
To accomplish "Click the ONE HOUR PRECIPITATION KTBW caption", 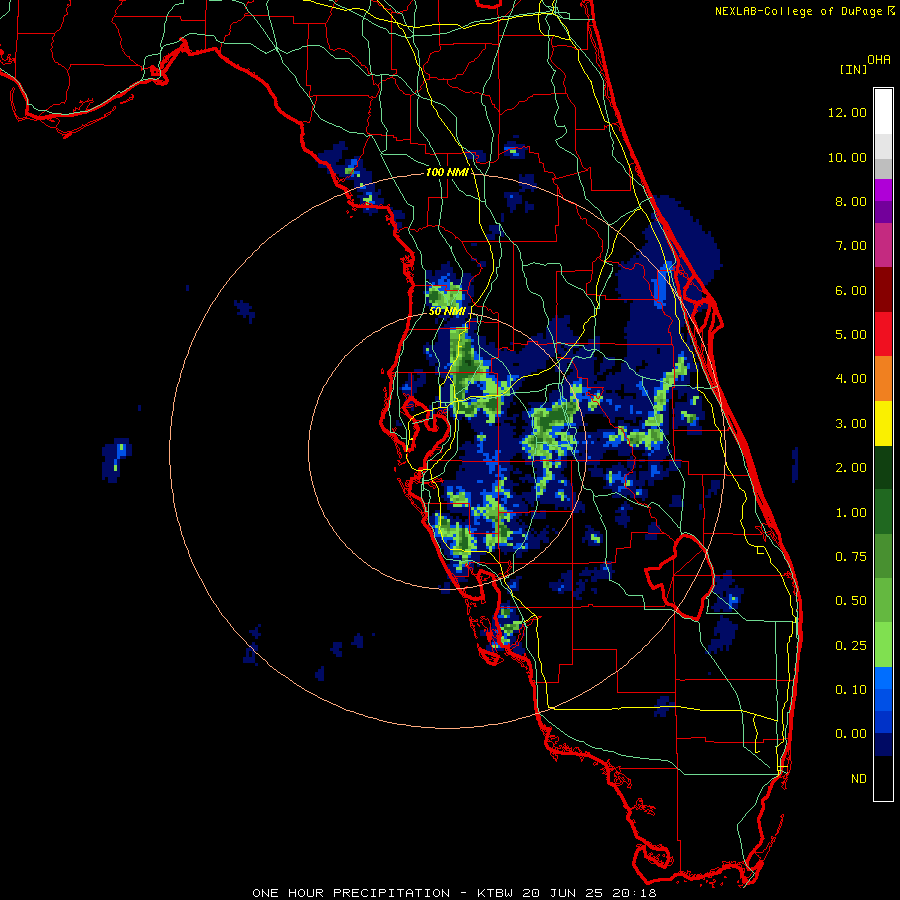I will tap(454, 893).
